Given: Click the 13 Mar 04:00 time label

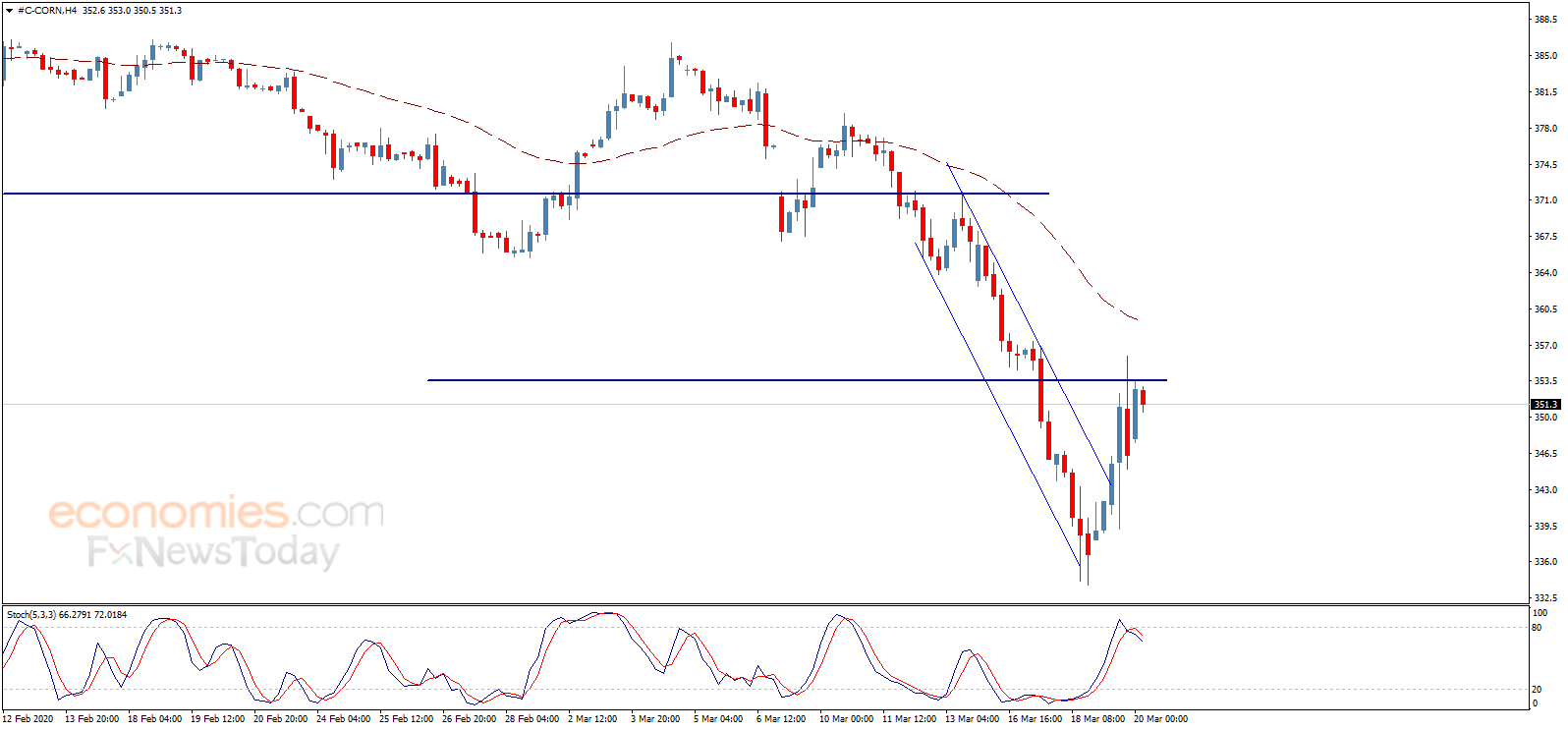Looking at the screenshot, I should coord(972,719).
